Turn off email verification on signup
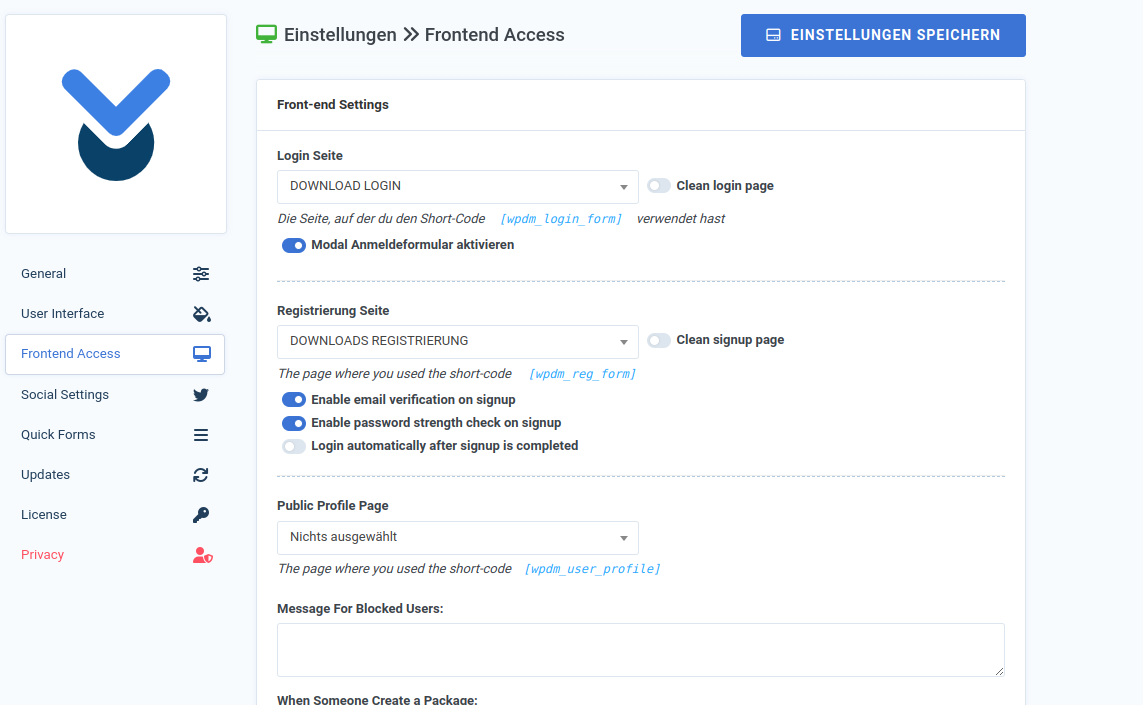This screenshot has height=705, width=1143. tap(294, 400)
